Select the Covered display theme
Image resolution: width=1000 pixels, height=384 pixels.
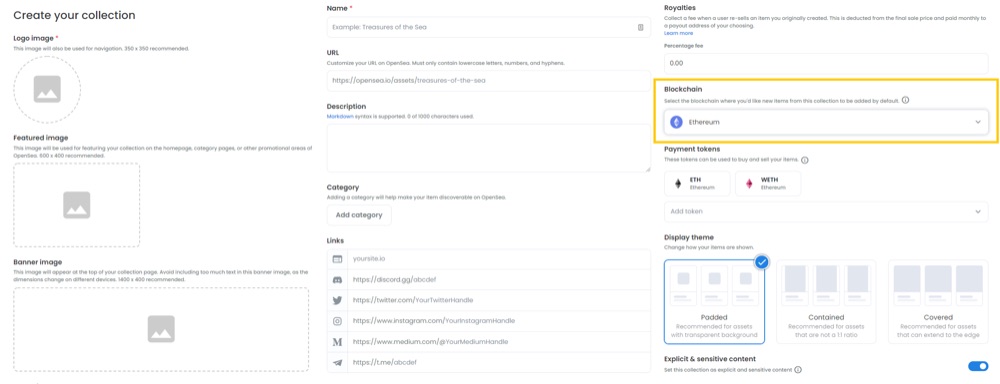938,302
